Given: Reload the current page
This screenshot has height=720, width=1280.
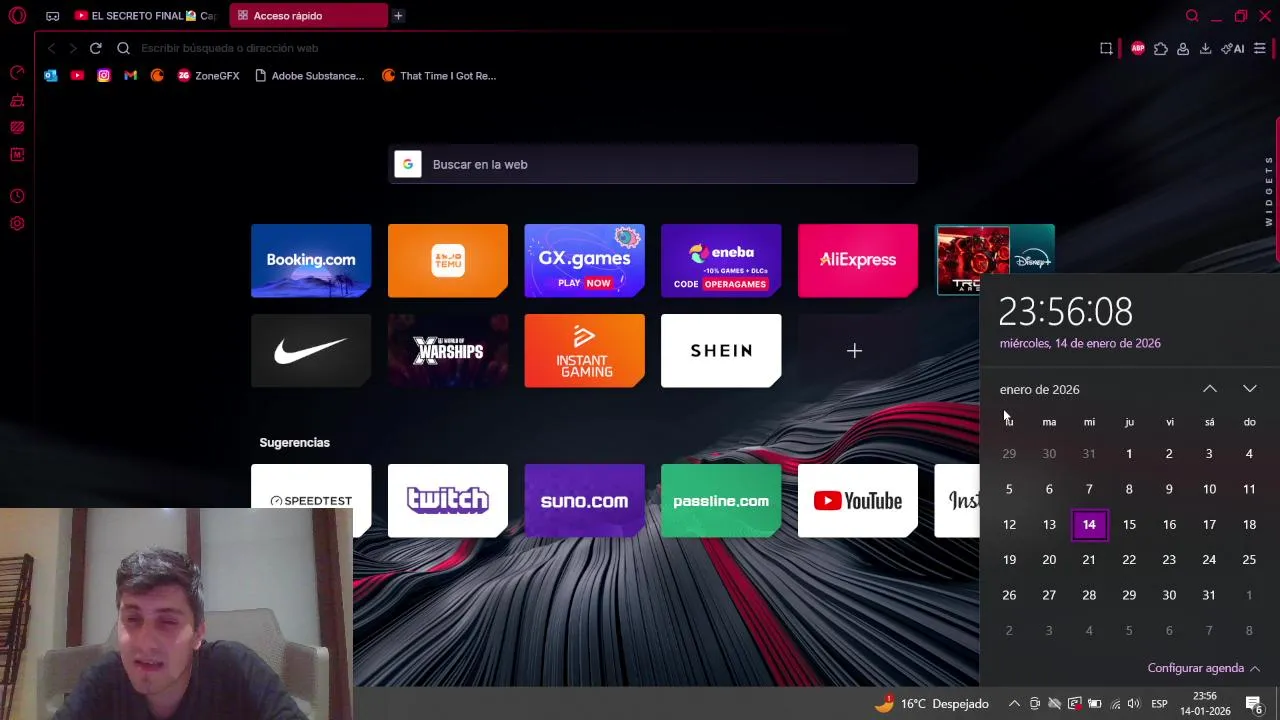Looking at the screenshot, I should pyautogui.click(x=95, y=48).
